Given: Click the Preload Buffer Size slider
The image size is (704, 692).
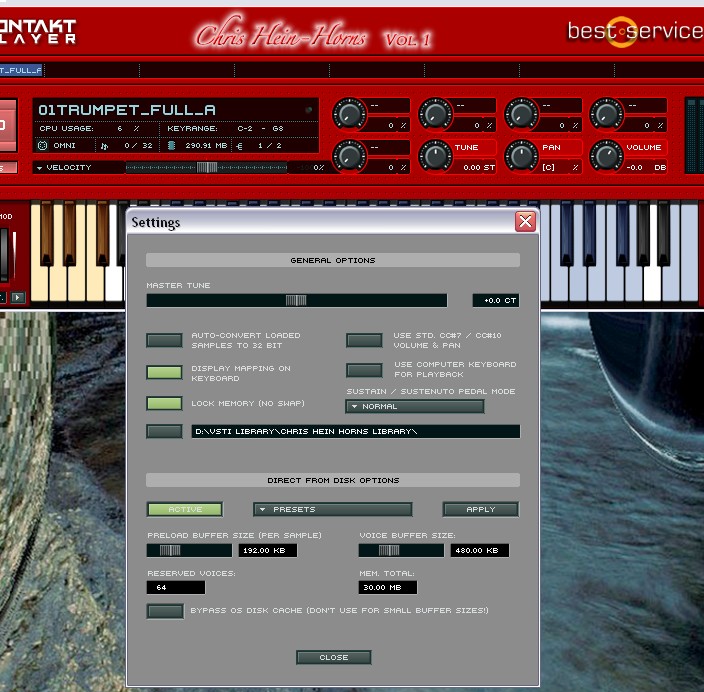Looking at the screenshot, I should (x=189, y=550).
